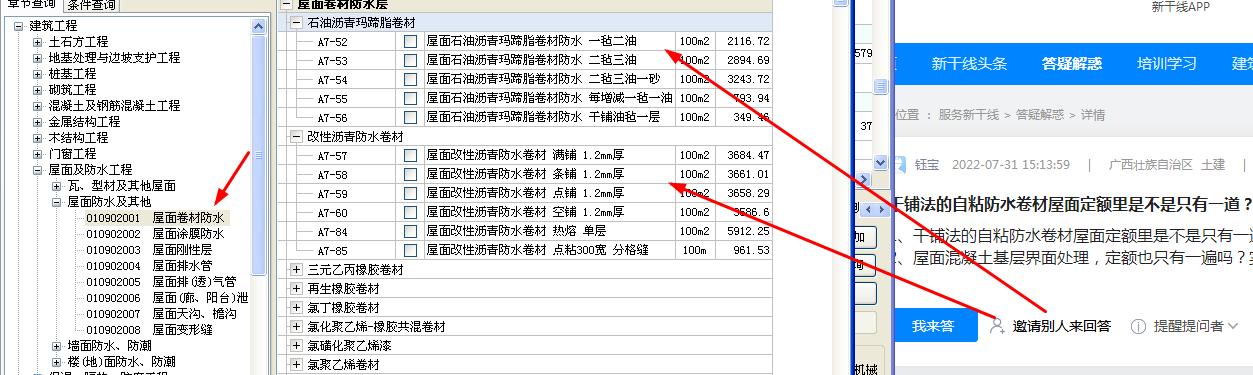The image size is (1253, 375).
Task: Tick the checkbox for row A7-84
Action: point(410,232)
